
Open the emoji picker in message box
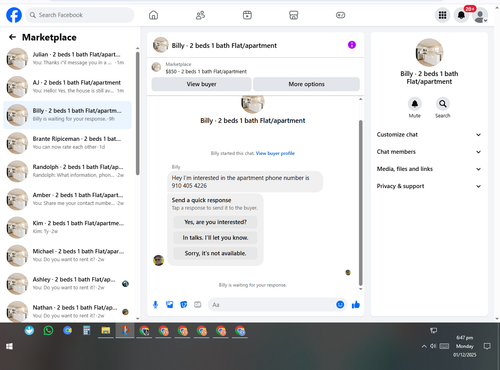(340, 305)
